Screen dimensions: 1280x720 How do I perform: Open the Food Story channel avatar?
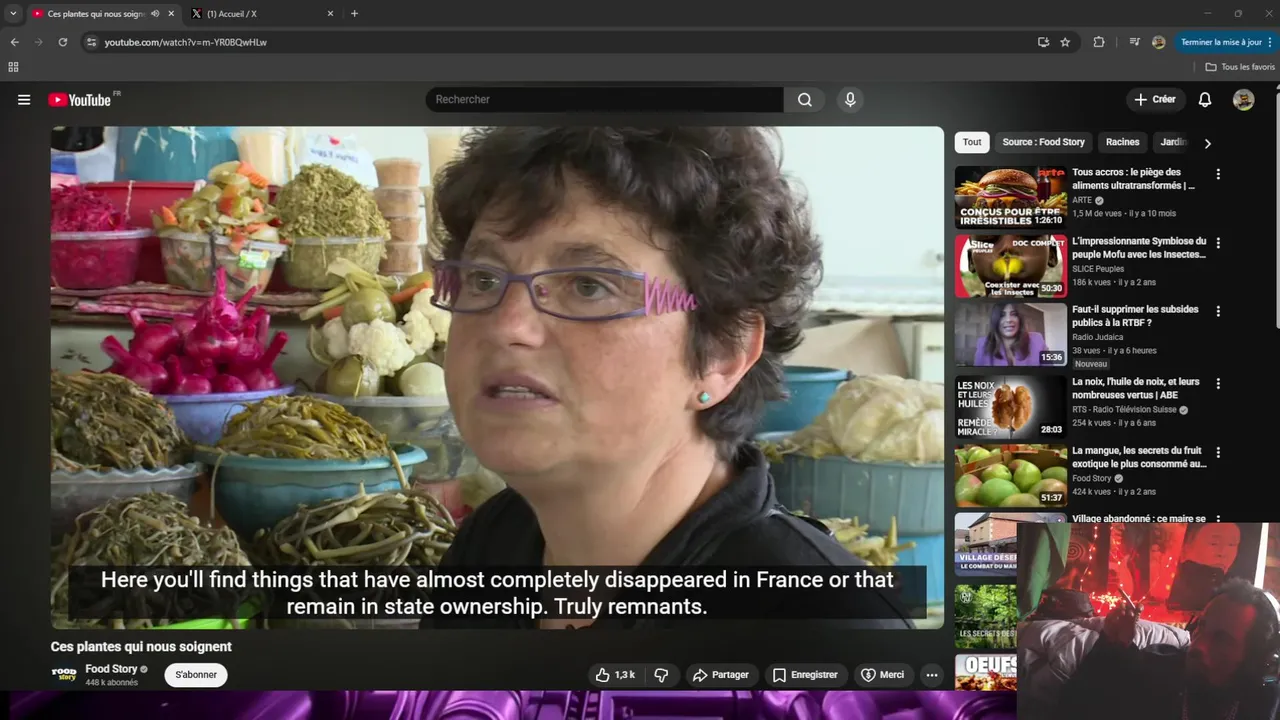64,675
